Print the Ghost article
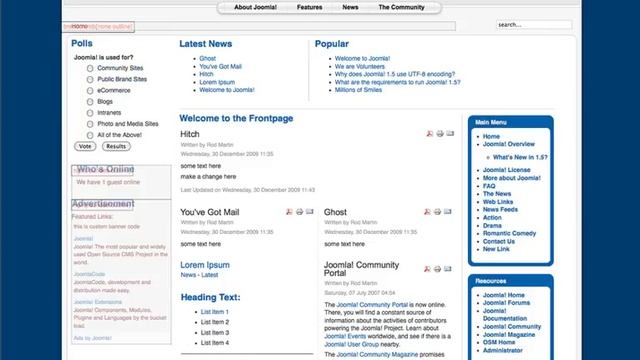The height and width of the screenshot is (360, 640). click(437, 211)
